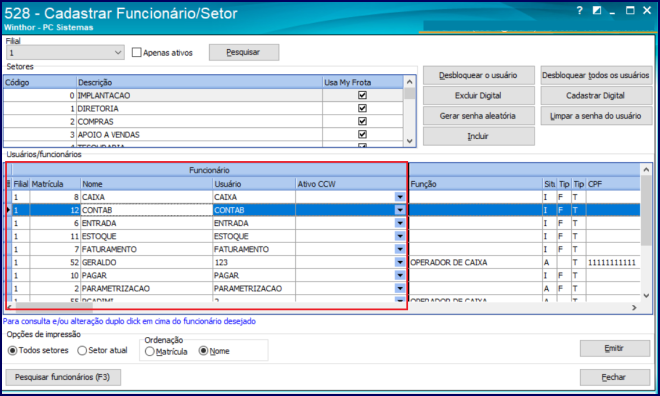Sort by the Matrícula column header

[x=55, y=184]
